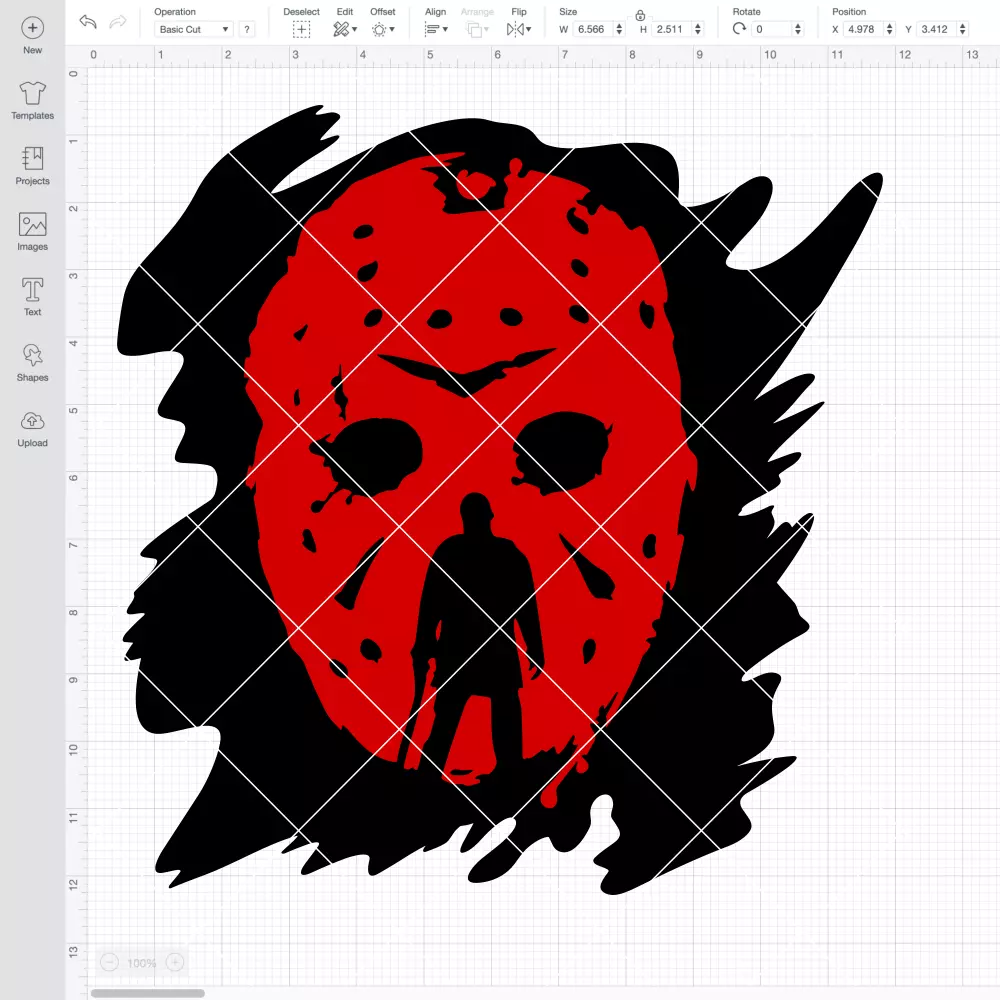Click the New project plus icon

point(33,28)
